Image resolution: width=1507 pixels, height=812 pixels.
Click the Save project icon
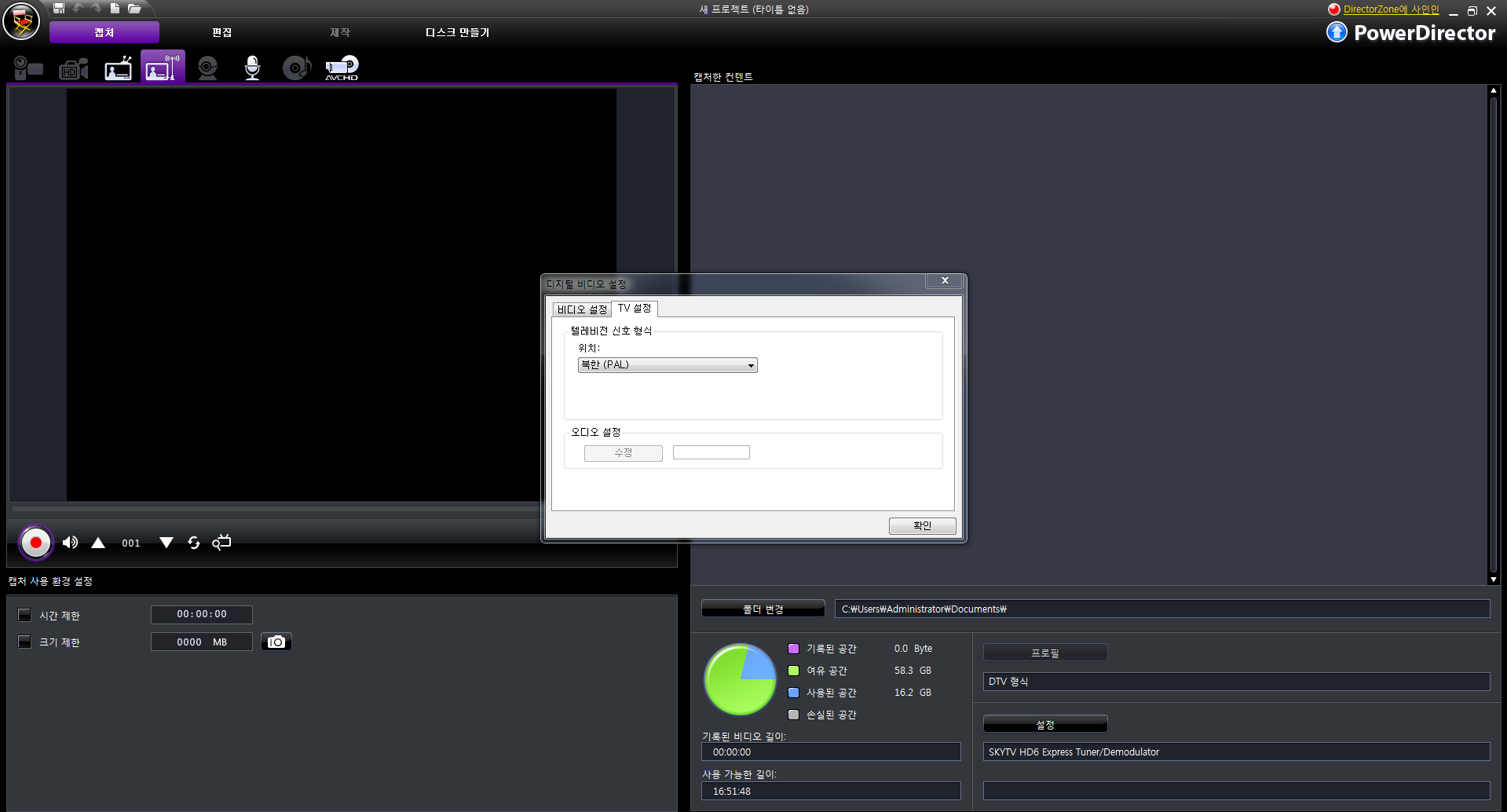pos(59,9)
